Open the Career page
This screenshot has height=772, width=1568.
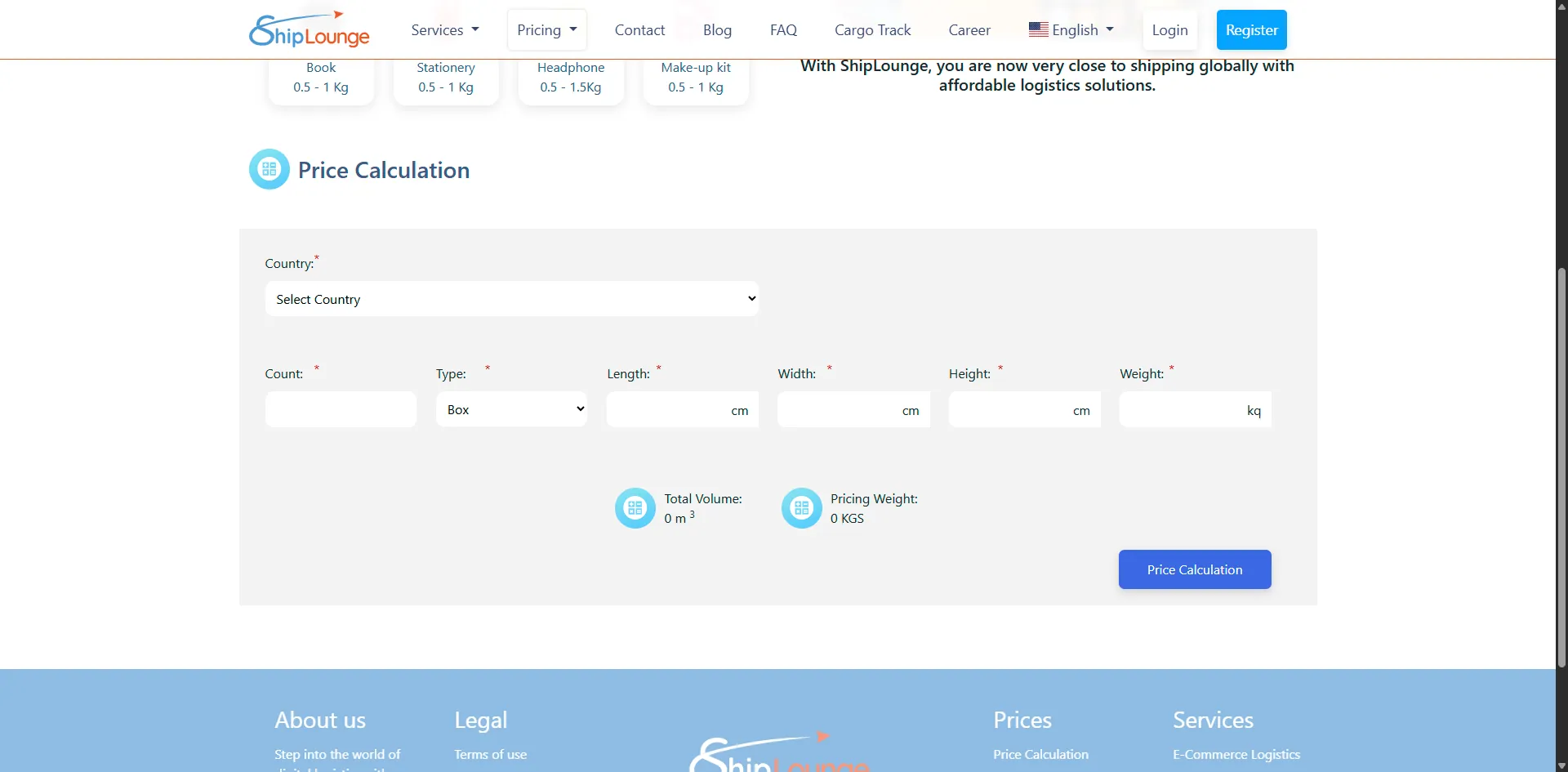969,30
